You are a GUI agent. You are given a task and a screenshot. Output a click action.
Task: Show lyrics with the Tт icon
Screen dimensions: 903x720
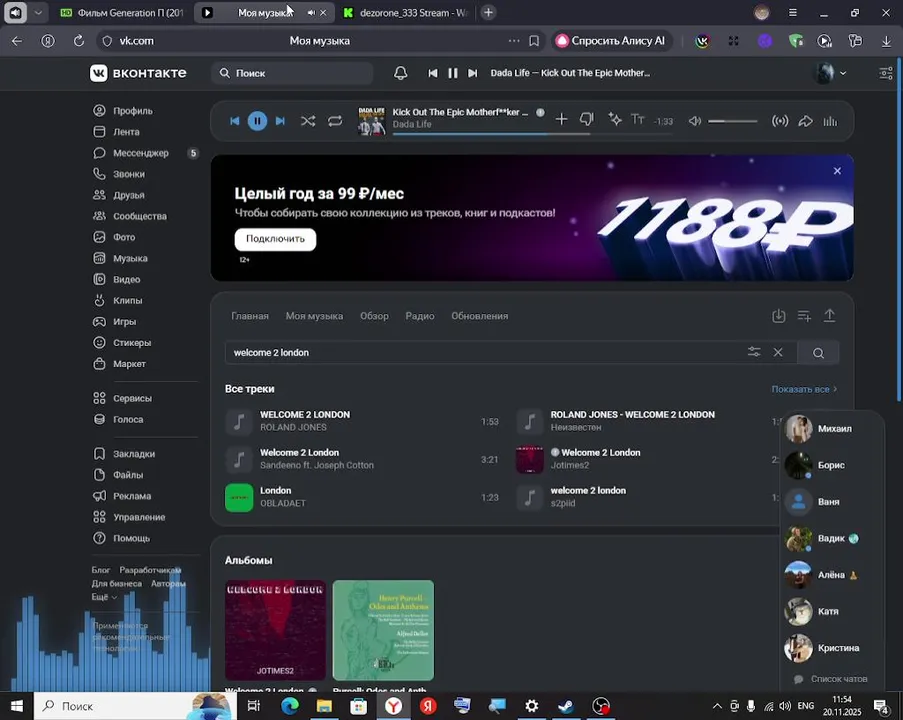click(x=637, y=119)
